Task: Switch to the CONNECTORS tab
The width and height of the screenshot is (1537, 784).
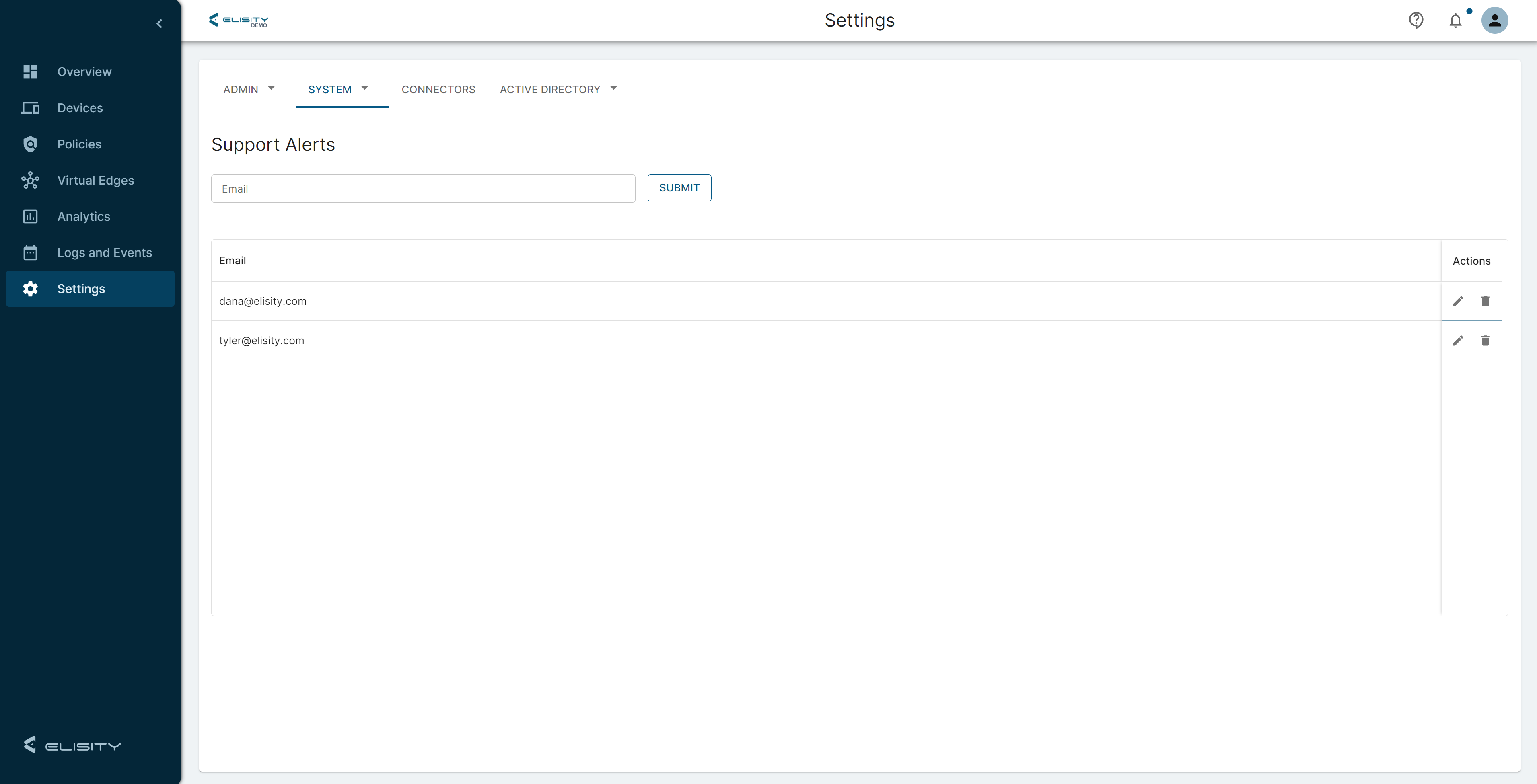Action: [x=438, y=89]
